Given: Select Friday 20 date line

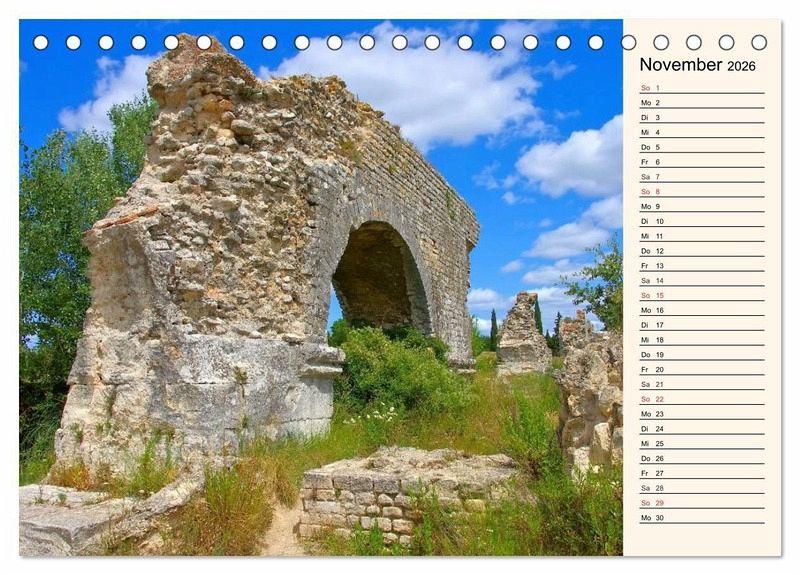Looking at the screenshot, I should coord(700,369).
